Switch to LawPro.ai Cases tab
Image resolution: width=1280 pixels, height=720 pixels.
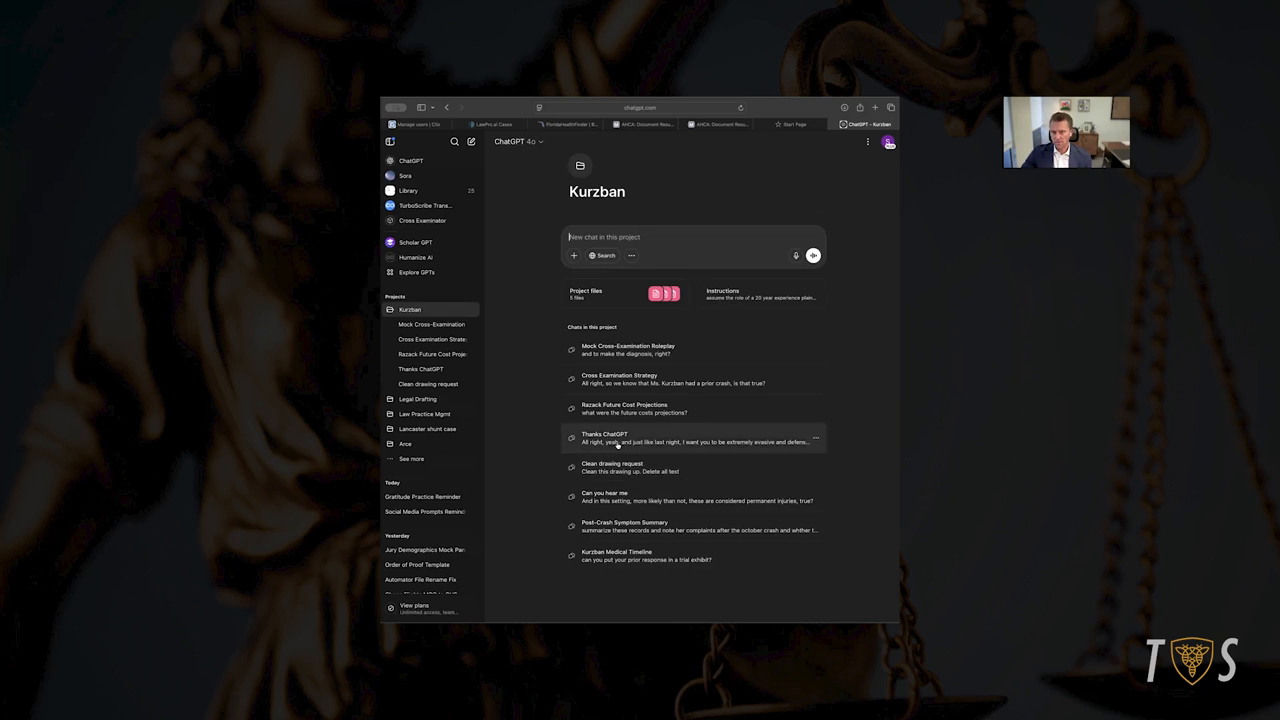click(x=491, y=125)
